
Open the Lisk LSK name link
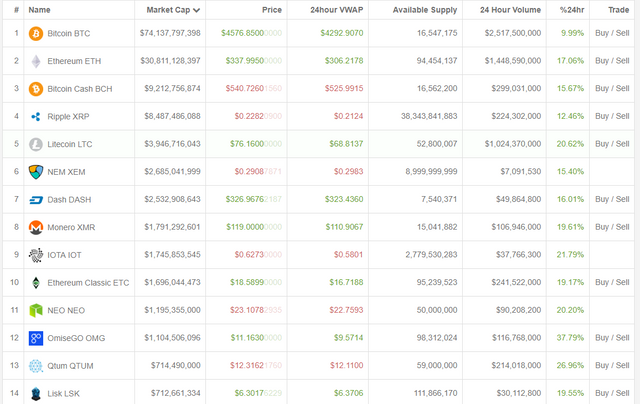click(x=63, y=394)
